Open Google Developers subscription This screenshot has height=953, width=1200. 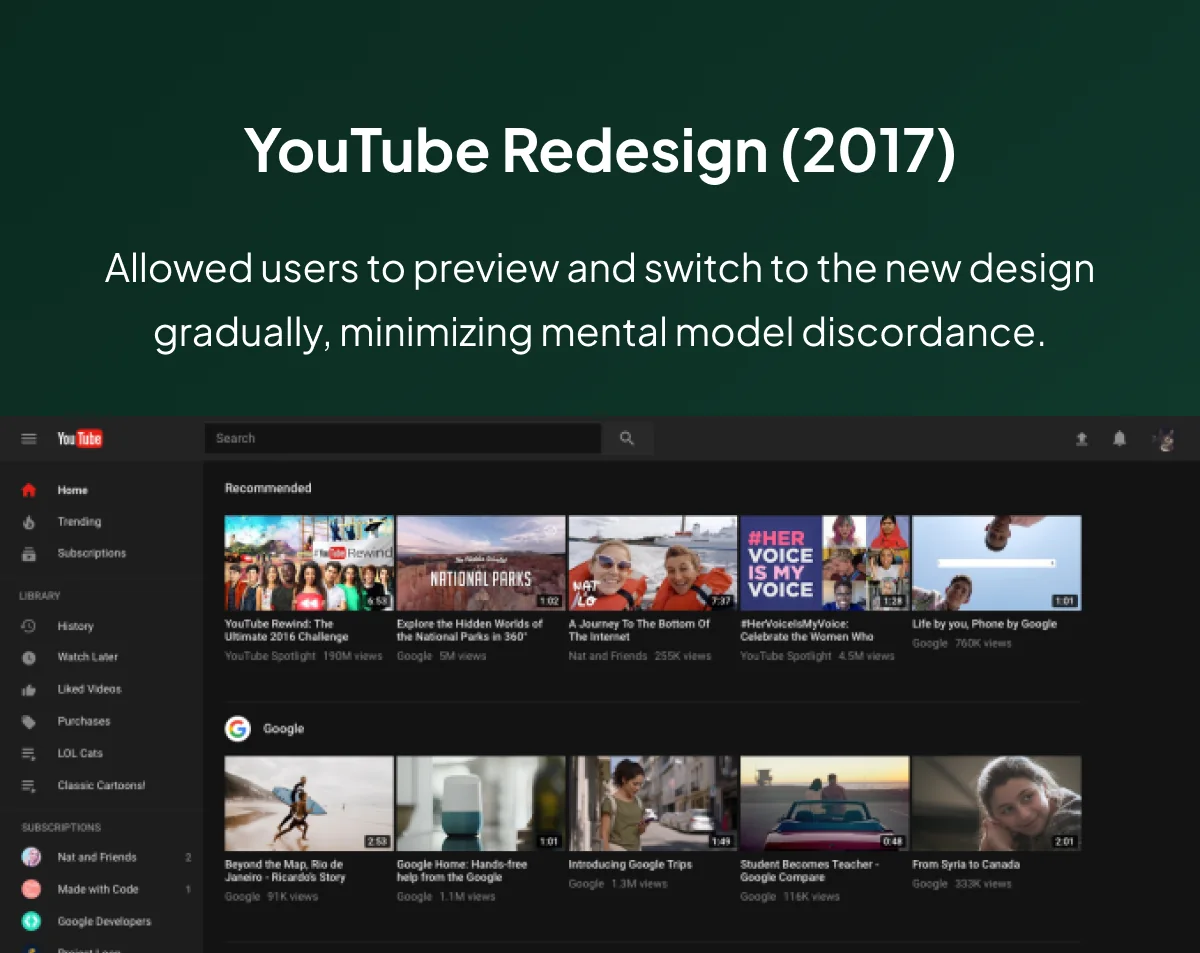(102, 921)
